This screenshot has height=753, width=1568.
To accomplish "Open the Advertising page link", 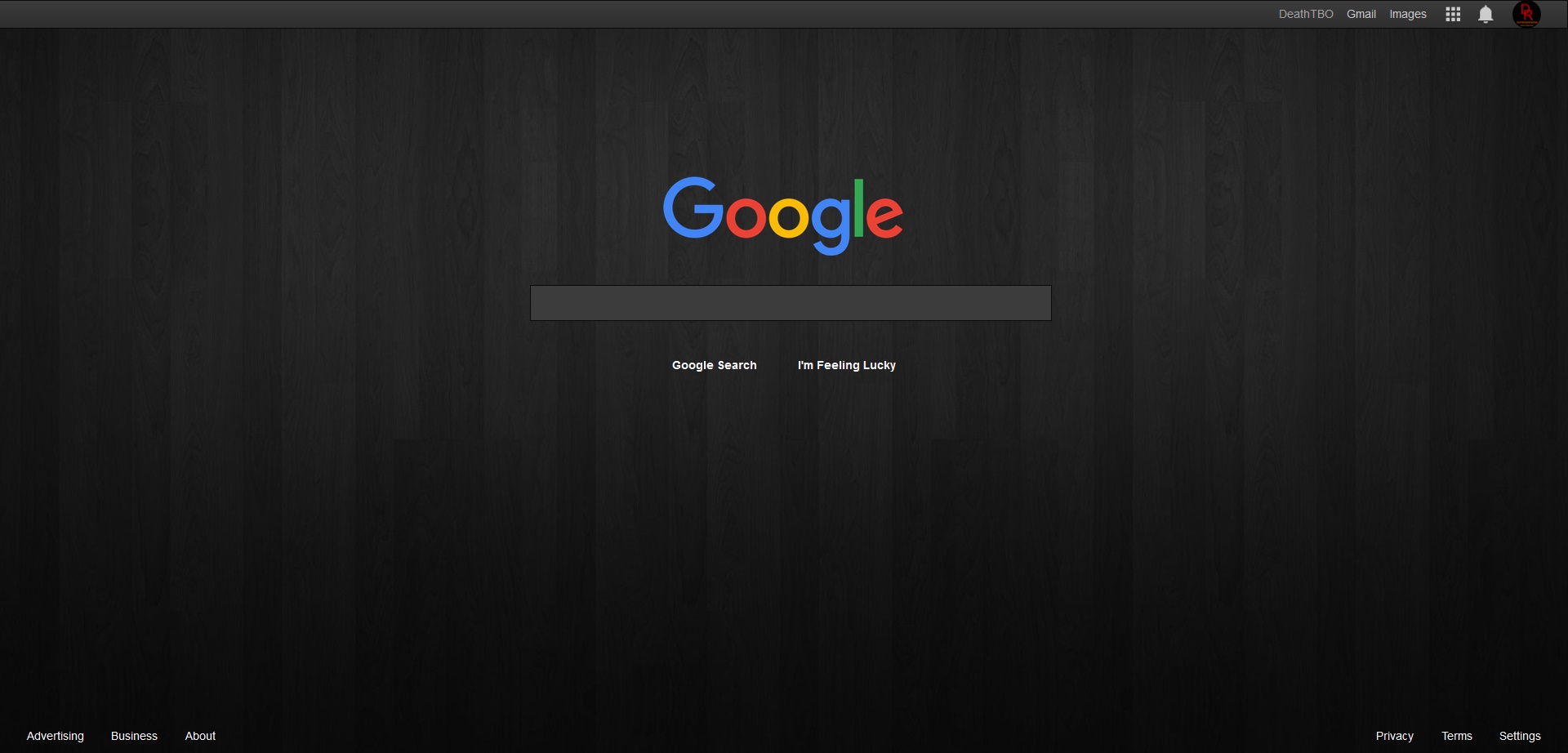I will 55,736.
